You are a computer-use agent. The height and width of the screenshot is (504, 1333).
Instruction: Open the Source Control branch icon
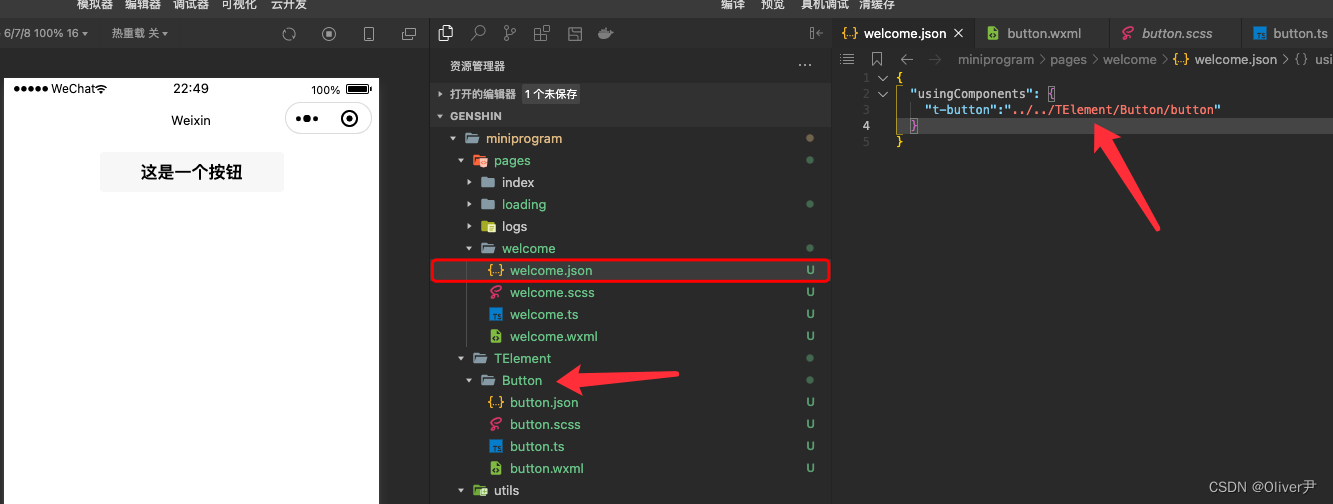pos(510,33)
